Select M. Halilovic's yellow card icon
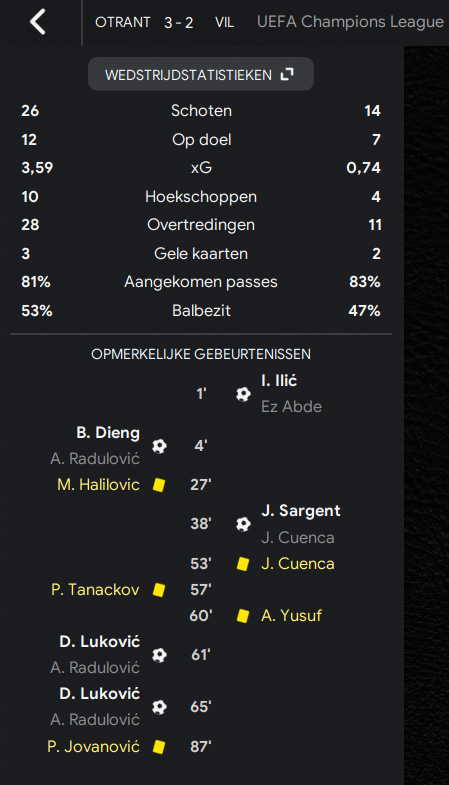Viewport: 449px width, 785px height. 159,485
